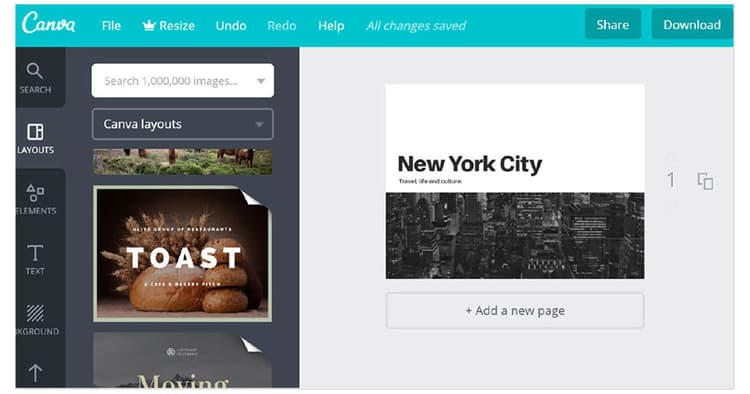
Task: Select the horses landscape layout thumbnail
Action: [x=183, y=162]
